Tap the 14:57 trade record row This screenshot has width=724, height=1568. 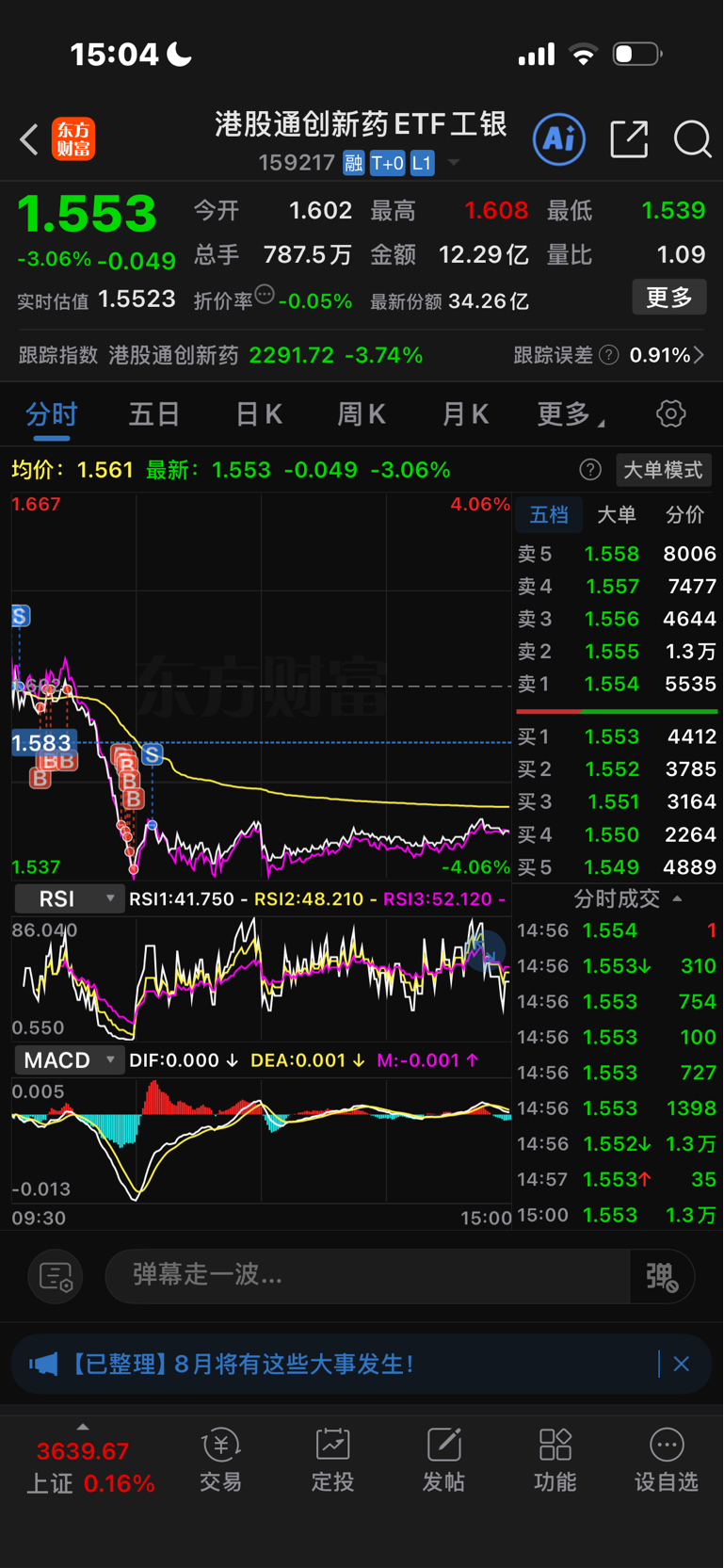617,1179
